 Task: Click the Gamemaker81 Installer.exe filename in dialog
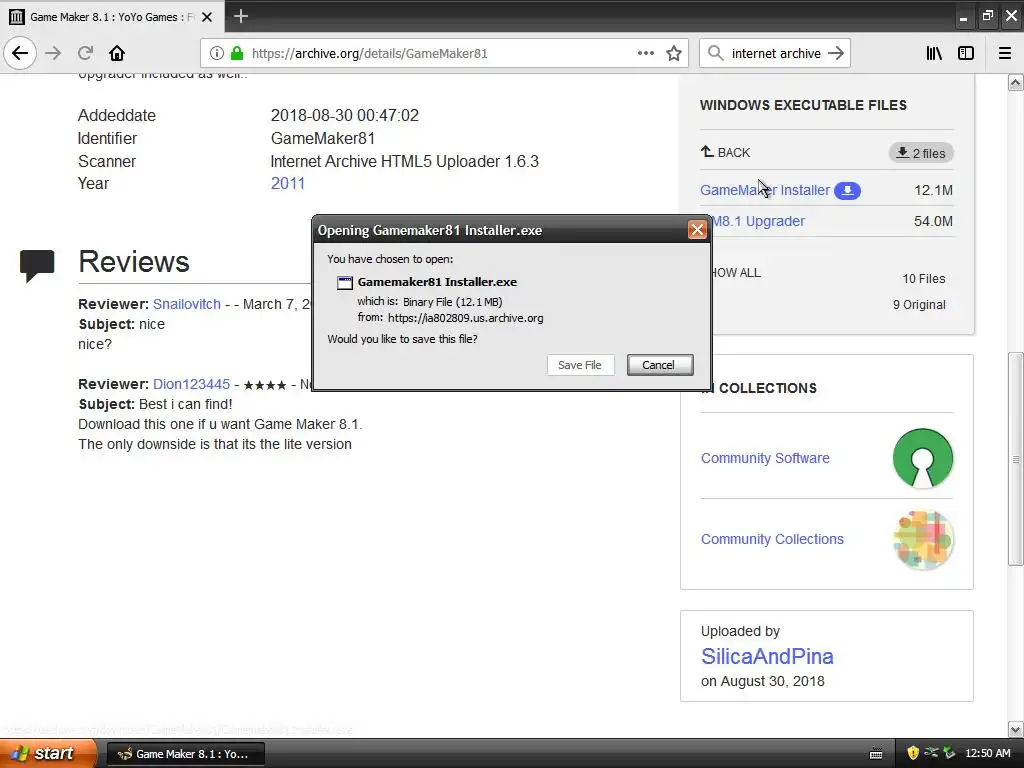[437, 282]
